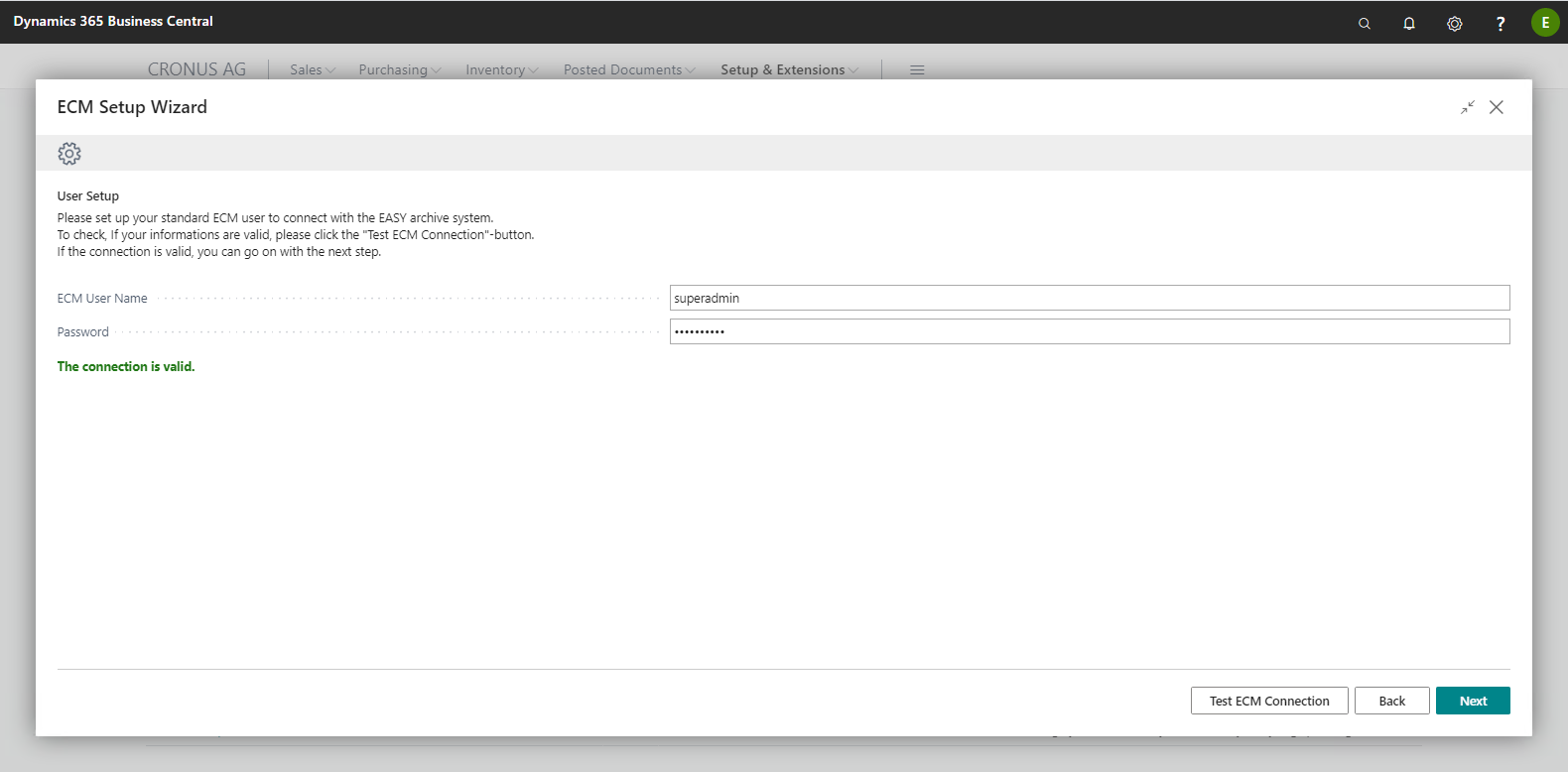
Task: Go back using the Back button
Action: [x=1391, y=701]
